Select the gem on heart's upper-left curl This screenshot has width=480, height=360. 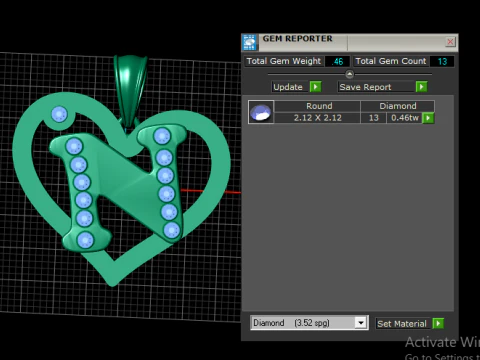point(59,114)
